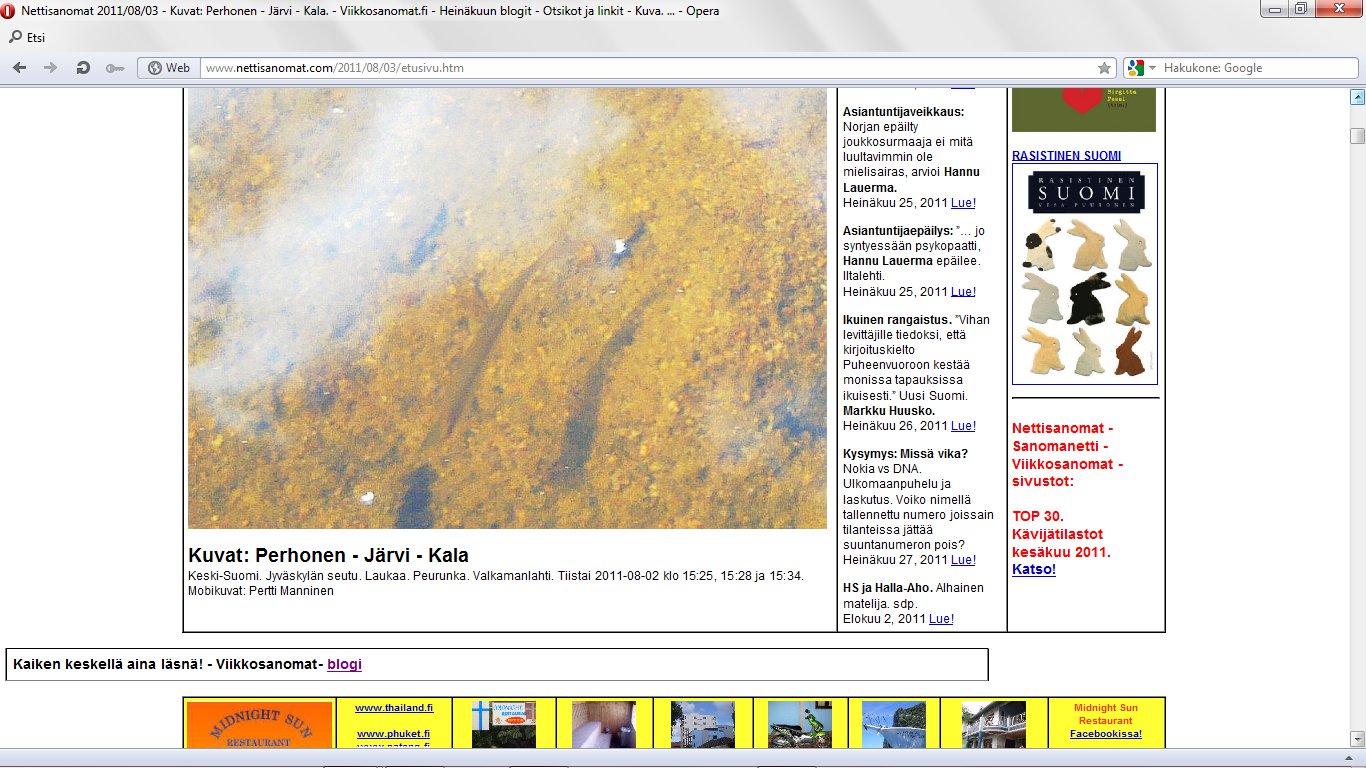Viewport: 1366px width, 768px height.
Task: Open the Viikkosanomat blogi link
Action: [344, 664]
